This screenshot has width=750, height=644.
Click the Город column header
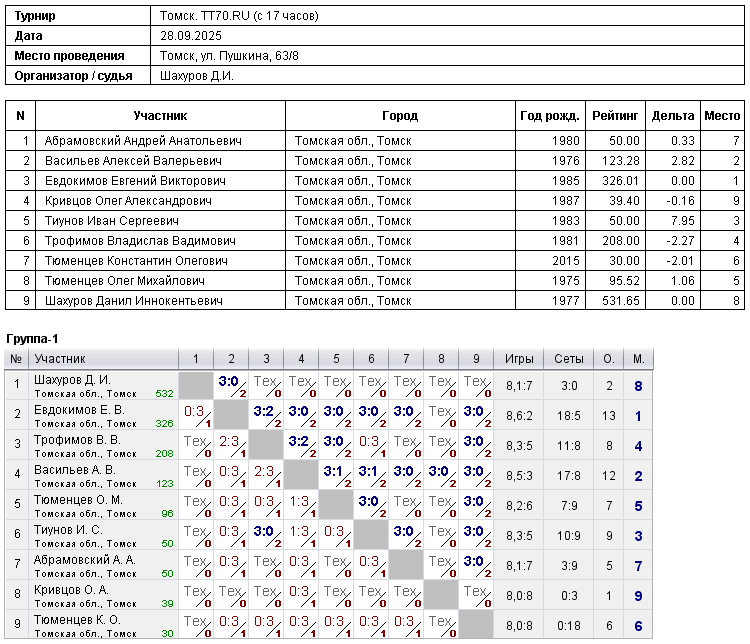[x=400, y=116]
